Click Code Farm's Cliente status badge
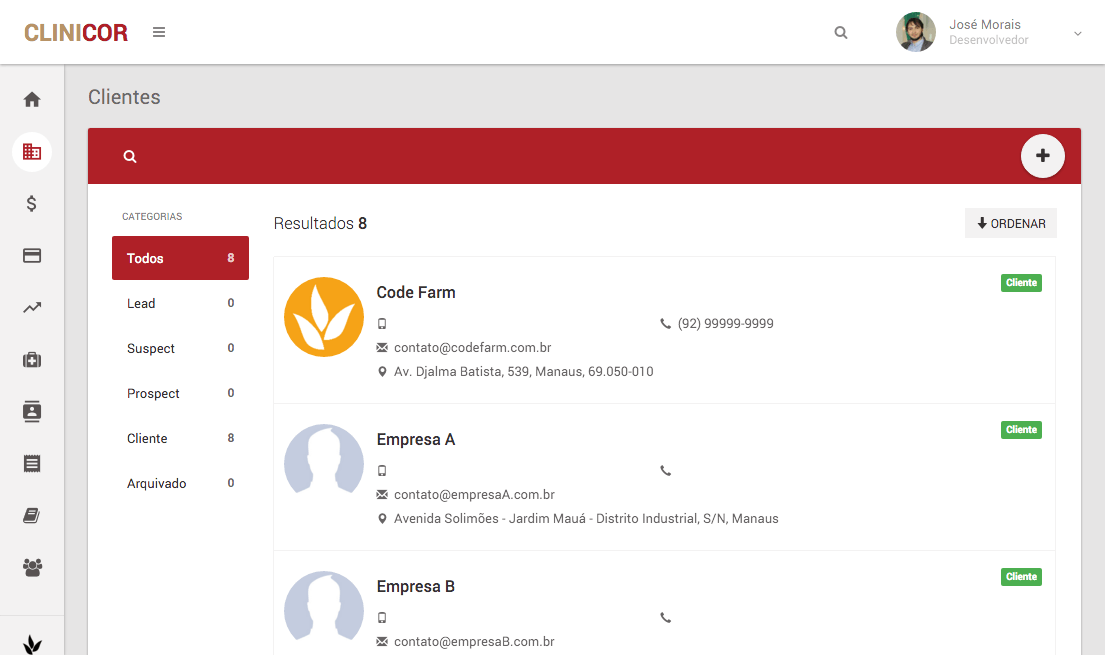This screenshot has height=655, width=1105. click(x=1021, y=283)
